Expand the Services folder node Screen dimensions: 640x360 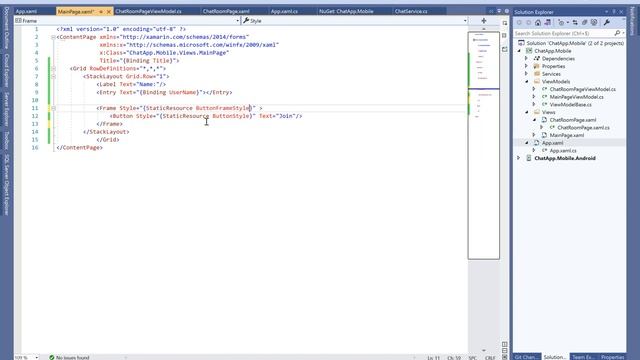526,74
